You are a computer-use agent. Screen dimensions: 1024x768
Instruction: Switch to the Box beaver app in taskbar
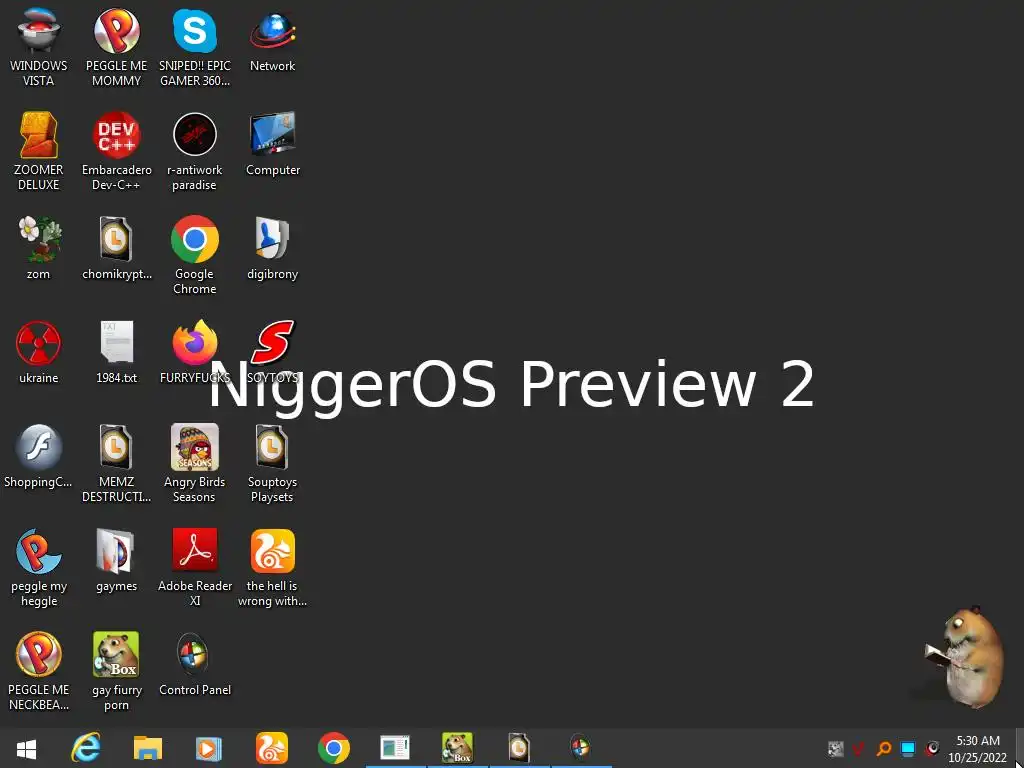click(457, 748)
